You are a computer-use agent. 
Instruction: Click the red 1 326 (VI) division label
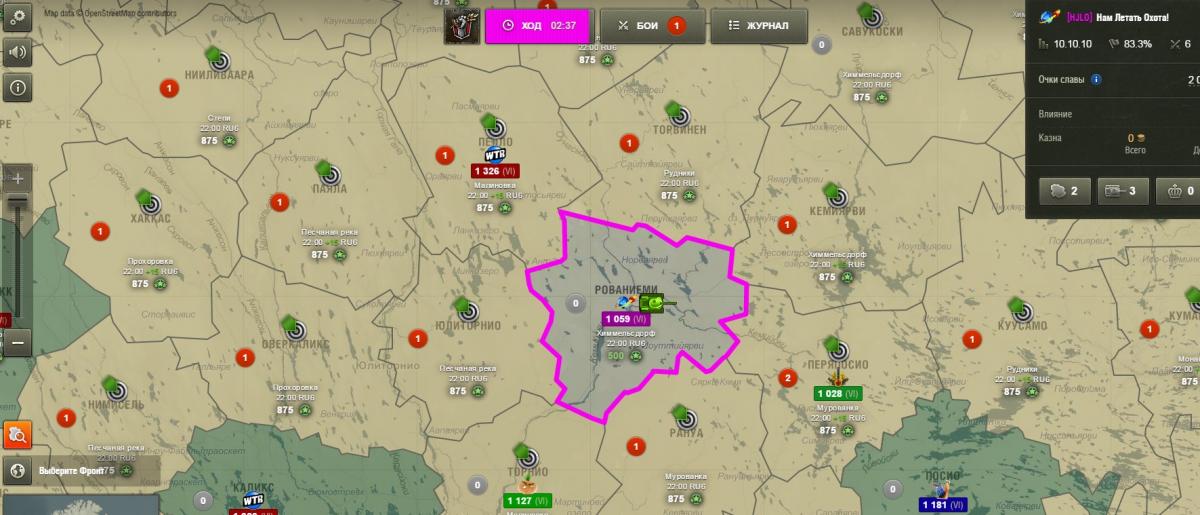pyautogui.click(x=494, y=171)
